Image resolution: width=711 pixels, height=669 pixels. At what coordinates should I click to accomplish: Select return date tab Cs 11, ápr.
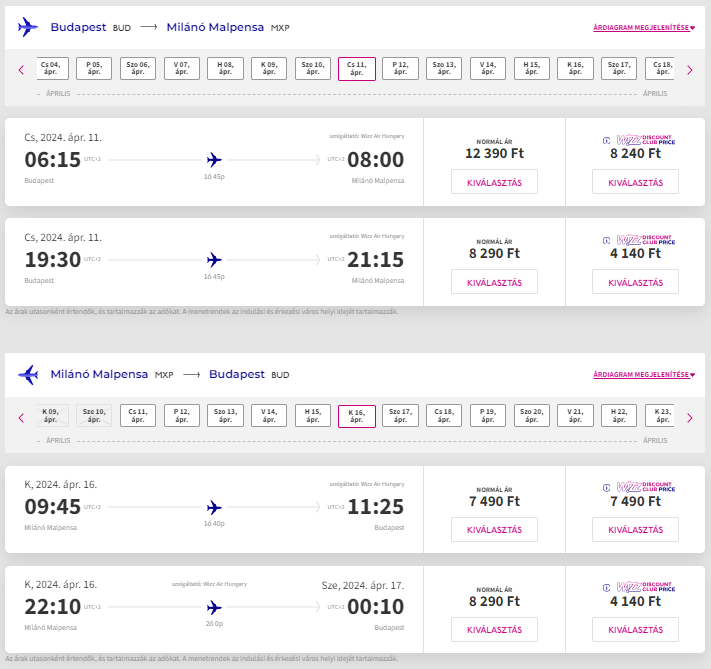[137, 416]
